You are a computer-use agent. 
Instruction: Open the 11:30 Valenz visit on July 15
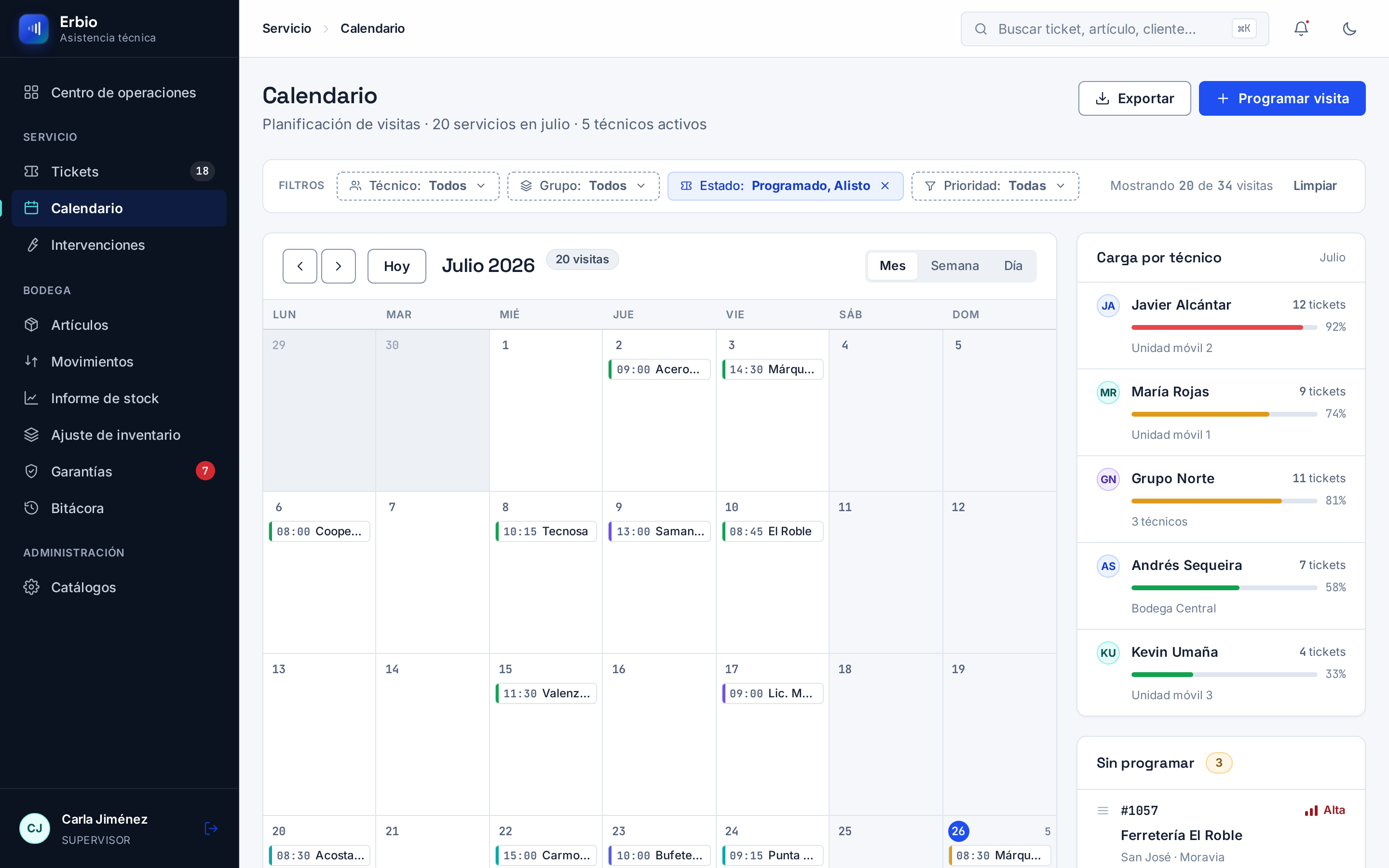pos(546,693)
